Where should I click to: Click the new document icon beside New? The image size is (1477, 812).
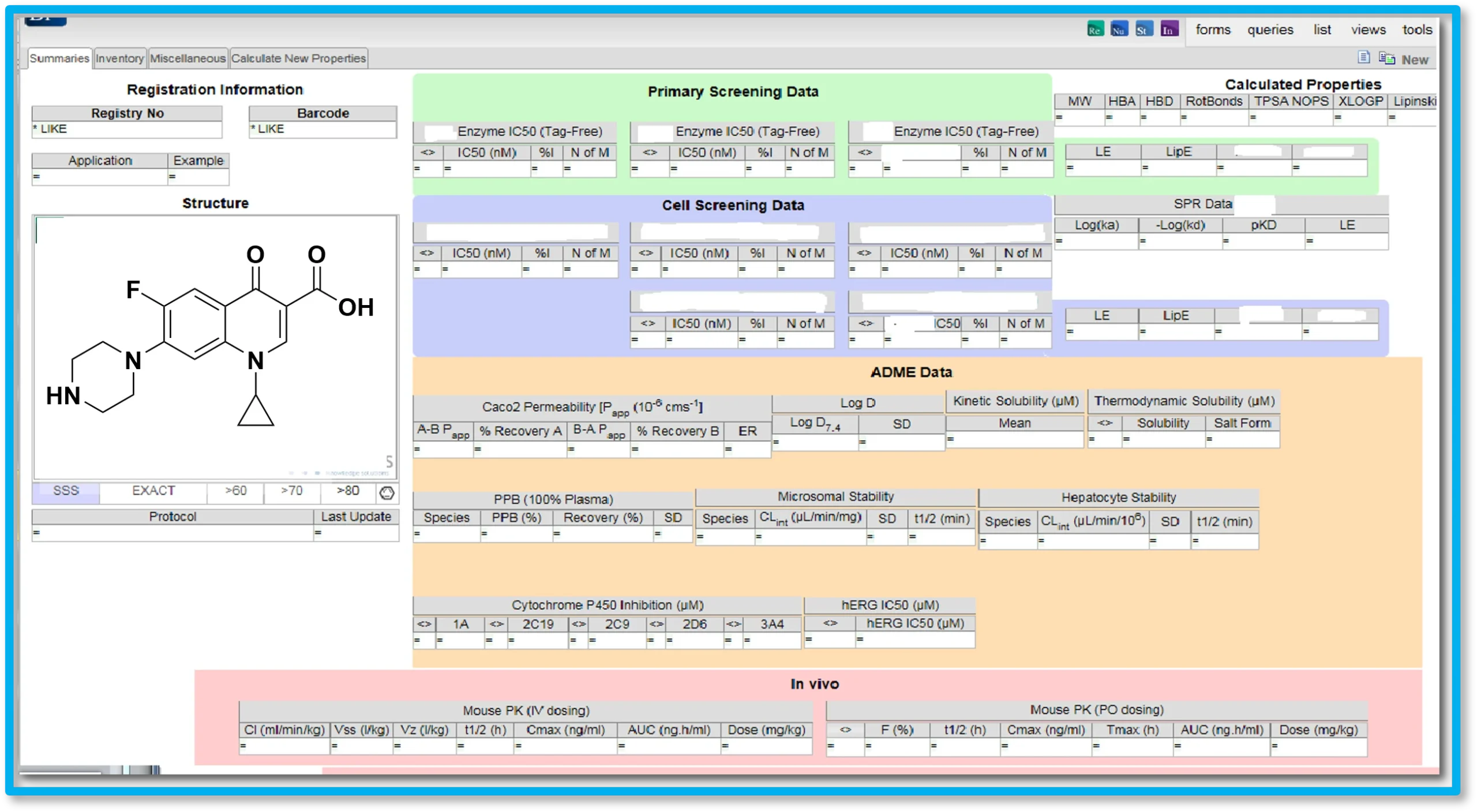[x=1364, y=58]
